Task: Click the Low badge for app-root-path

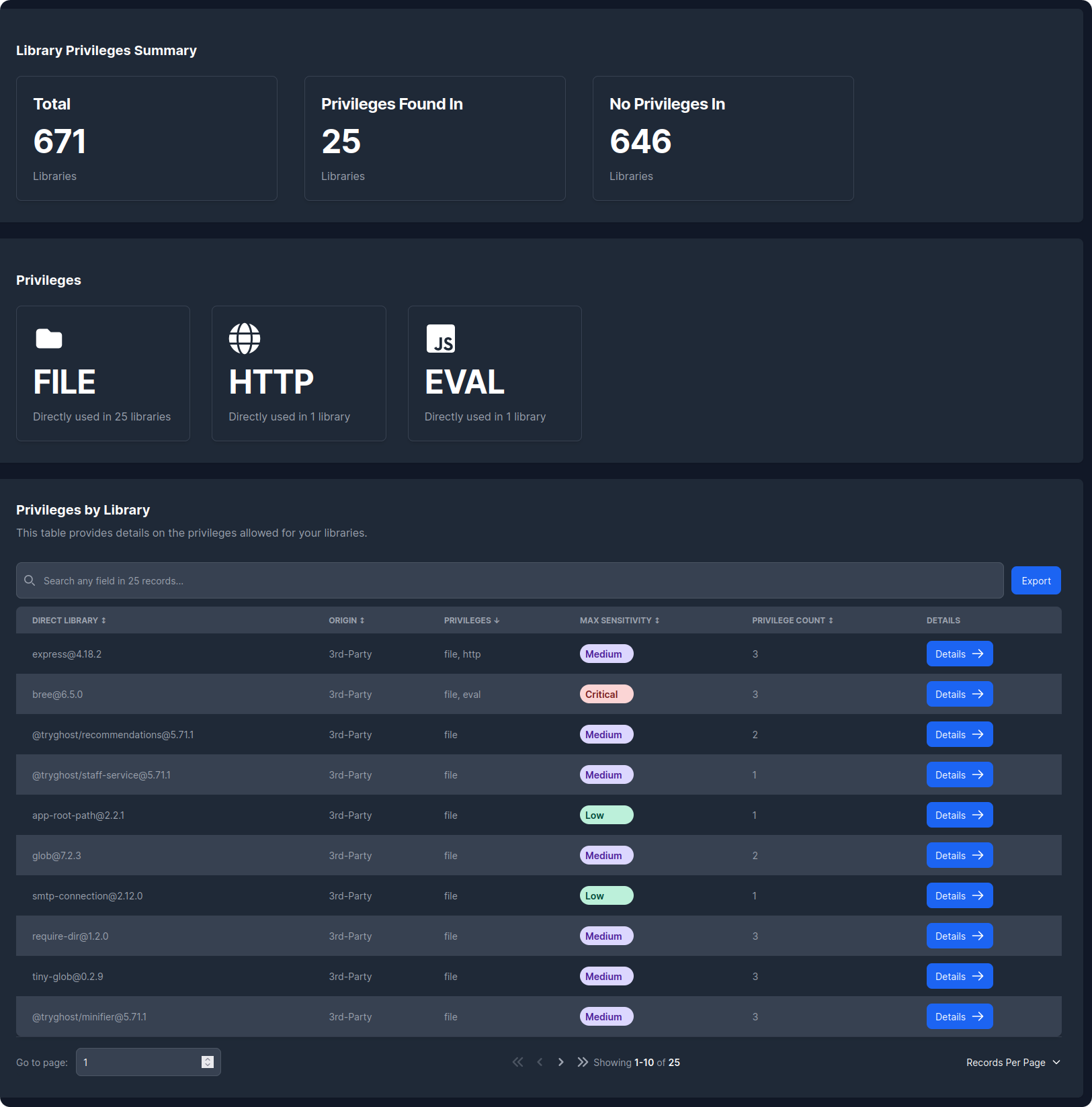Action: [x=606, y=815]
